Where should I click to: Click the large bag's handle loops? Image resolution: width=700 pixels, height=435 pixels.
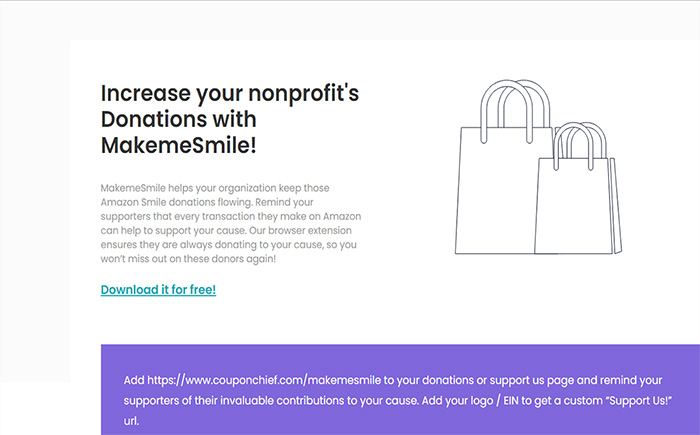click(515, 111)
